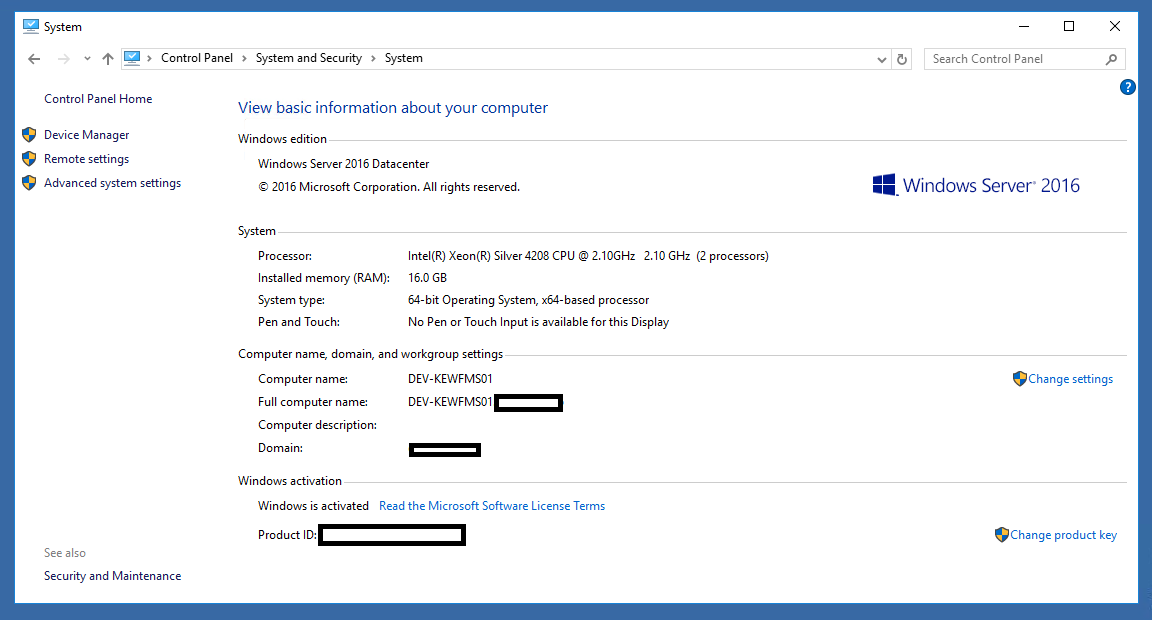Read the Microsoft Software License Terms
1152x620 pixels.
491,506
